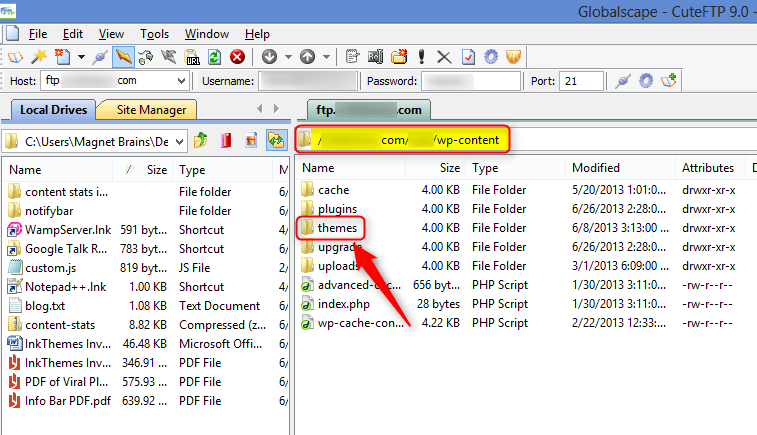
Task: Open the Window menu
Action: pyautogui.click(x=207, y=34)
